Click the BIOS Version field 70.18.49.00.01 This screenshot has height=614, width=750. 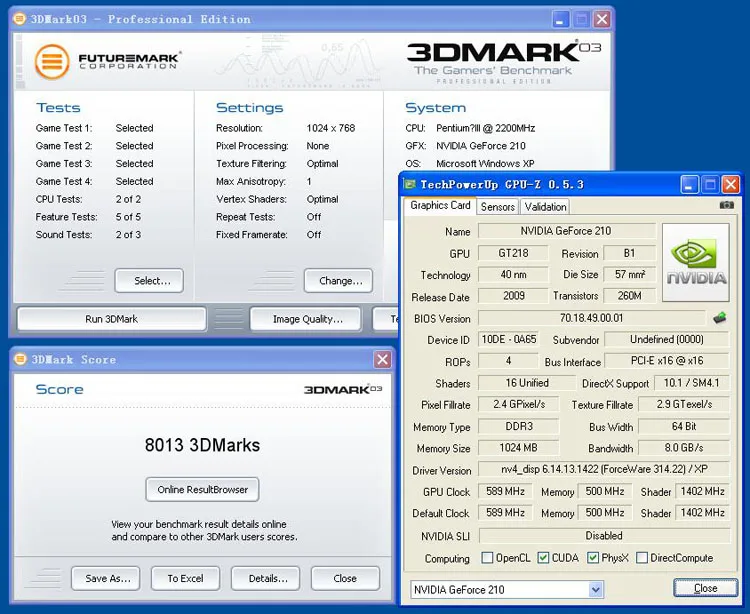pos(592,318)
